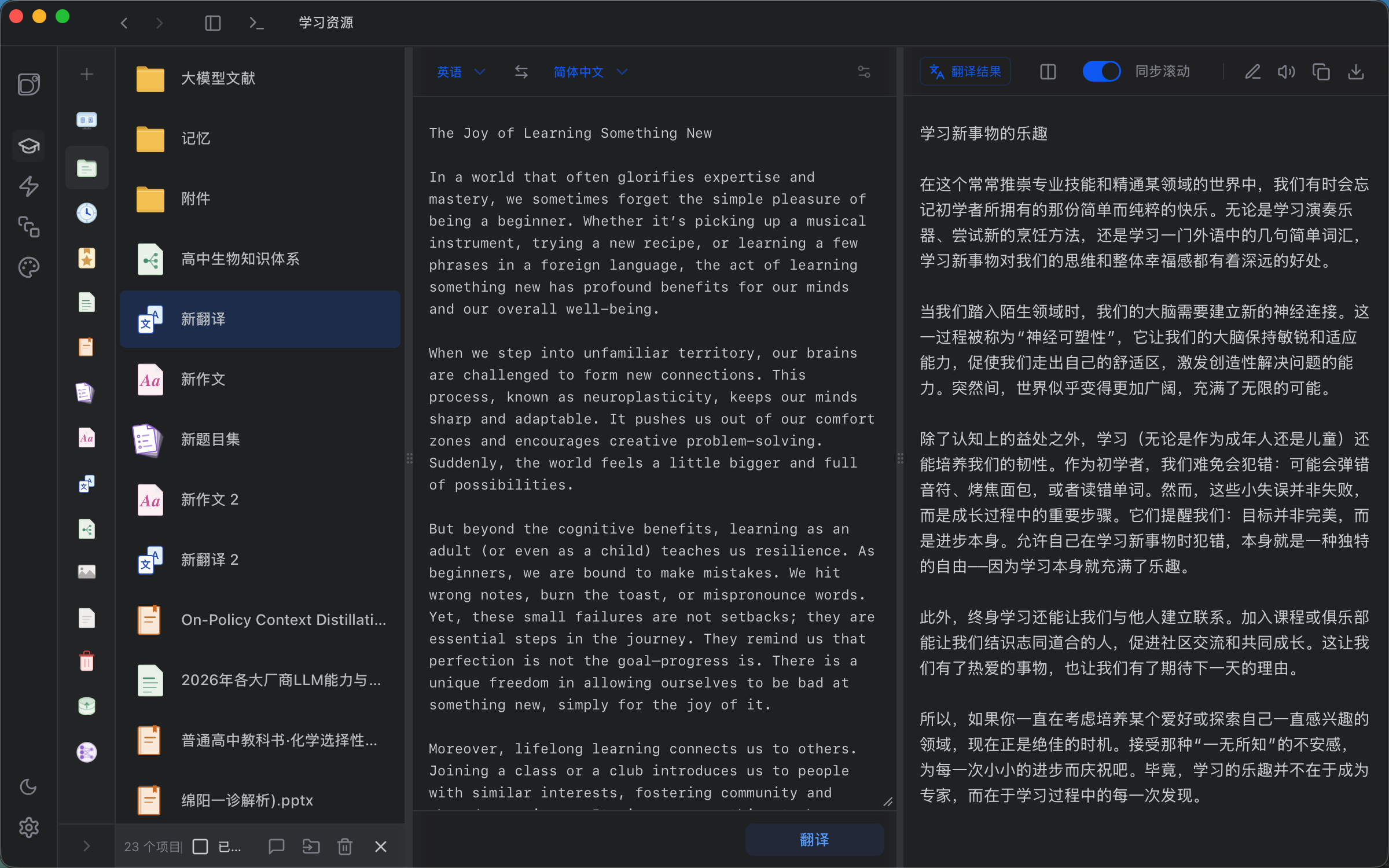Click the source text resize handle corner
The height and width of the screenshot is (868, 1389).
click(x=888, y=801)
